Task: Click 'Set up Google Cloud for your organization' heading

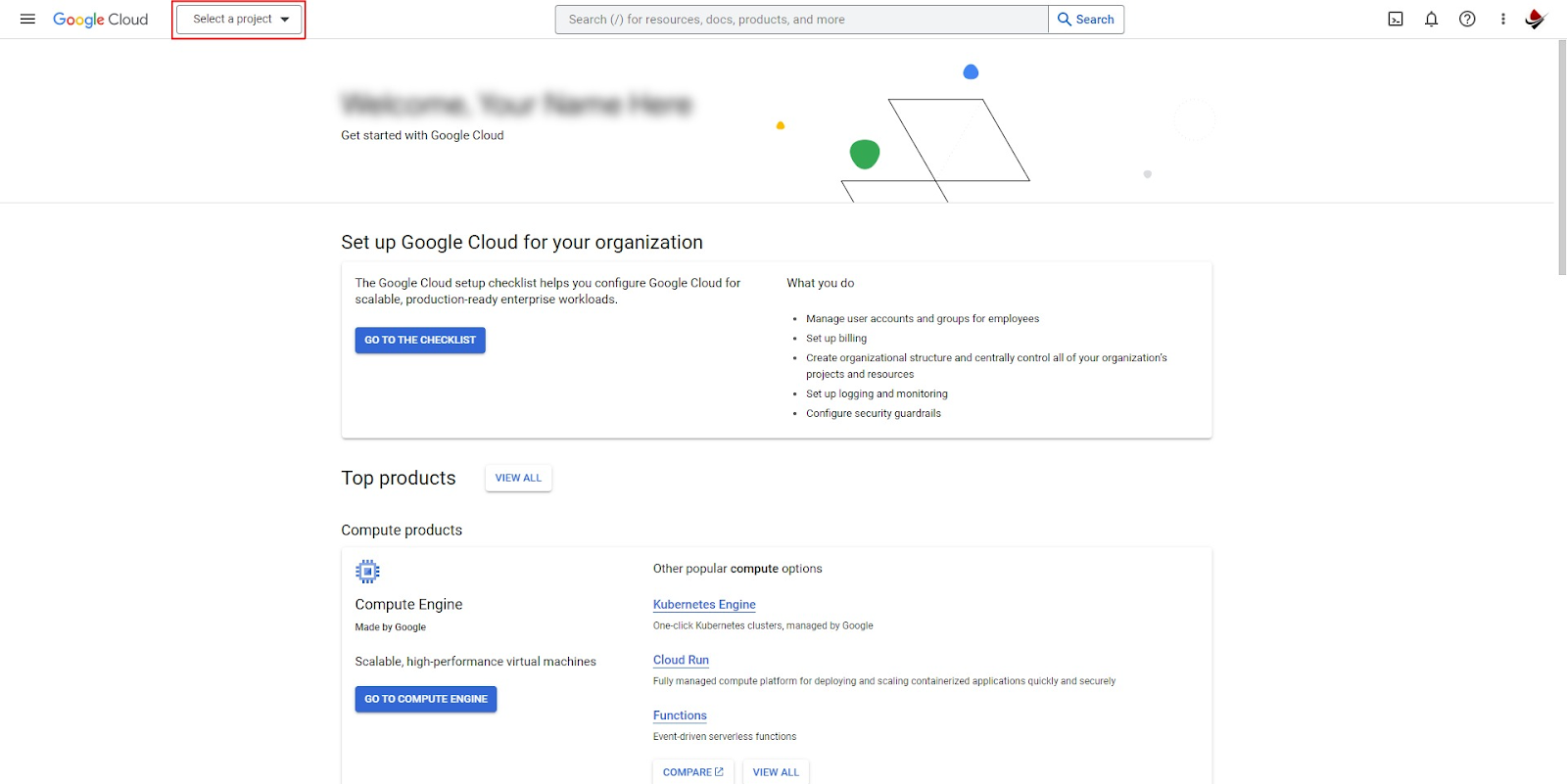Action: coord(522,243)
